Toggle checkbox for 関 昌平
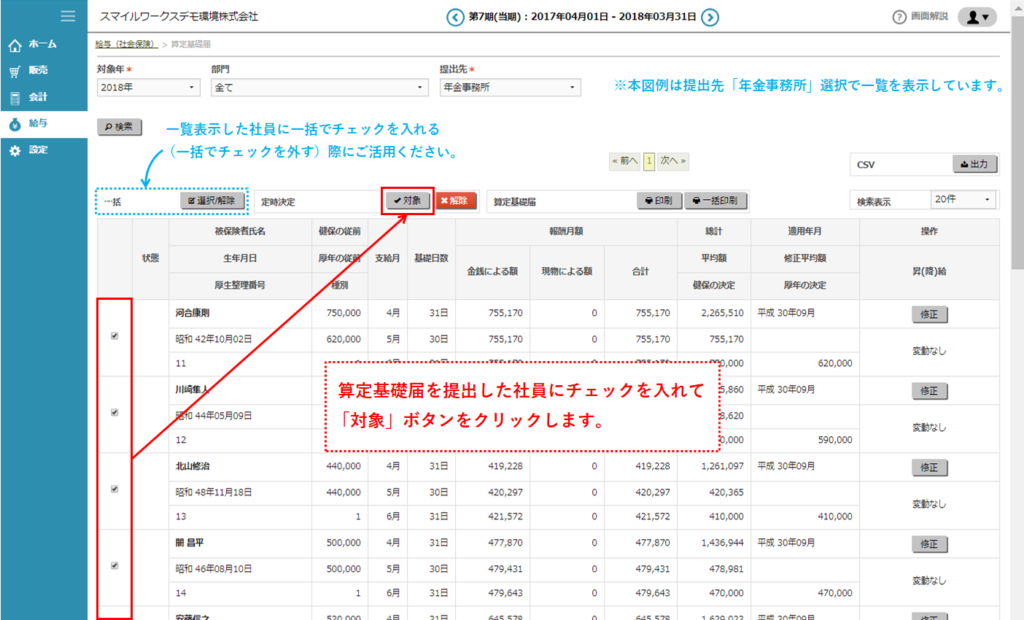 [114, 566]
